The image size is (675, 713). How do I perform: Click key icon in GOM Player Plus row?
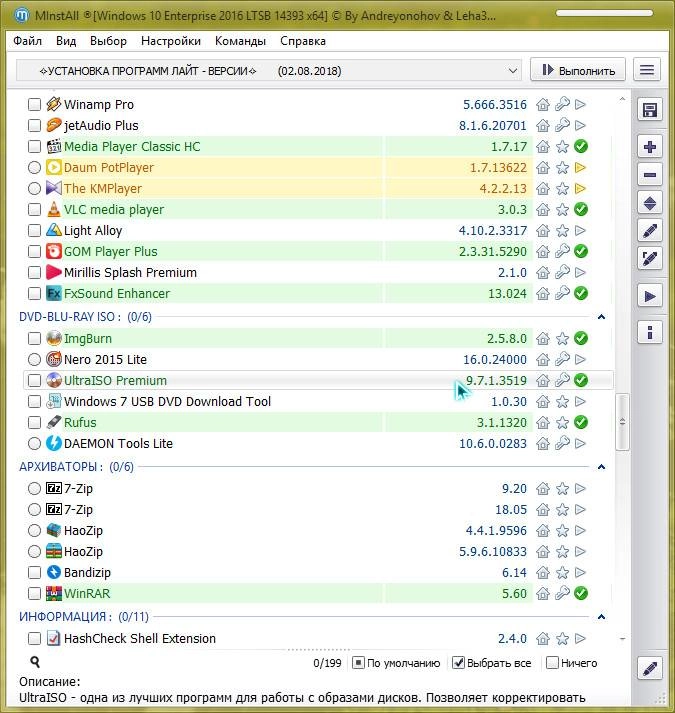[x=562, y=251]
